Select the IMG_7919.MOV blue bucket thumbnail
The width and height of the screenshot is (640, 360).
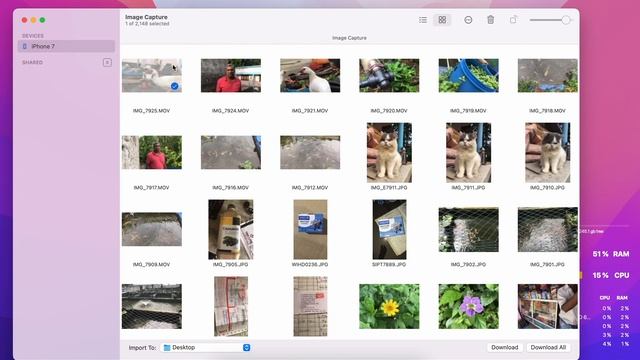(469, 76)
